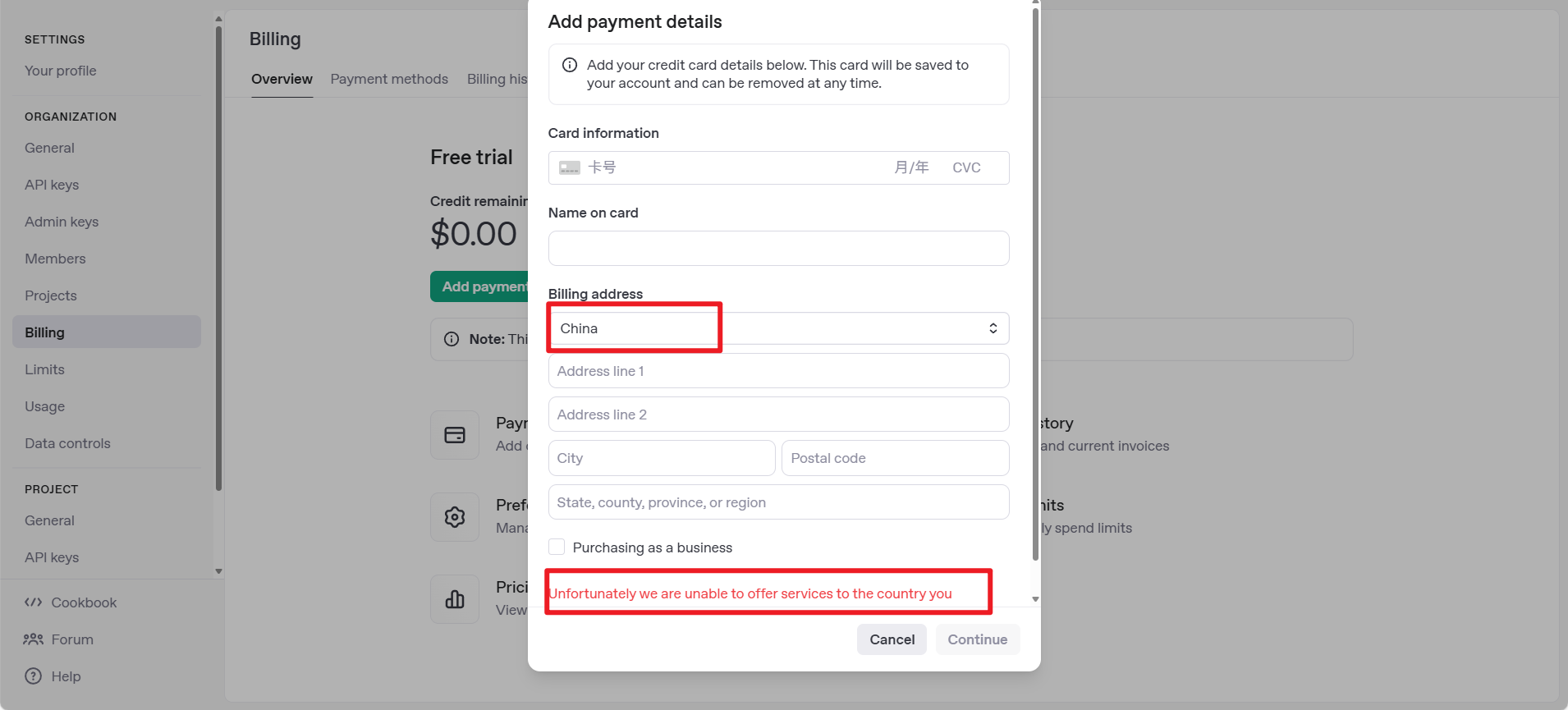Select the Overview tab
Viewport: 1568px width, 710px height.
pyautogui.click(x=282, y=79)
